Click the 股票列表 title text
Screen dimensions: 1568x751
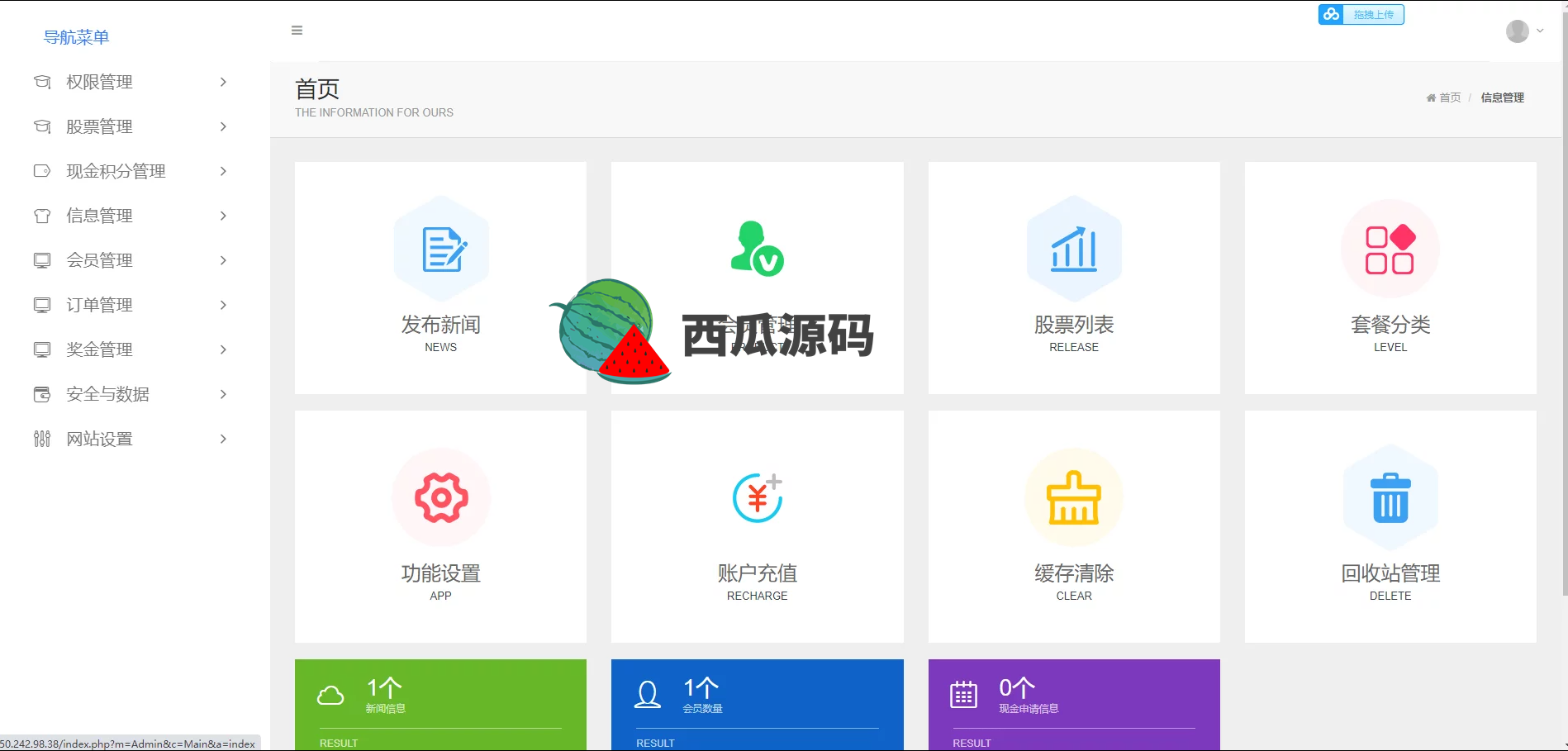coord(1074,325)
